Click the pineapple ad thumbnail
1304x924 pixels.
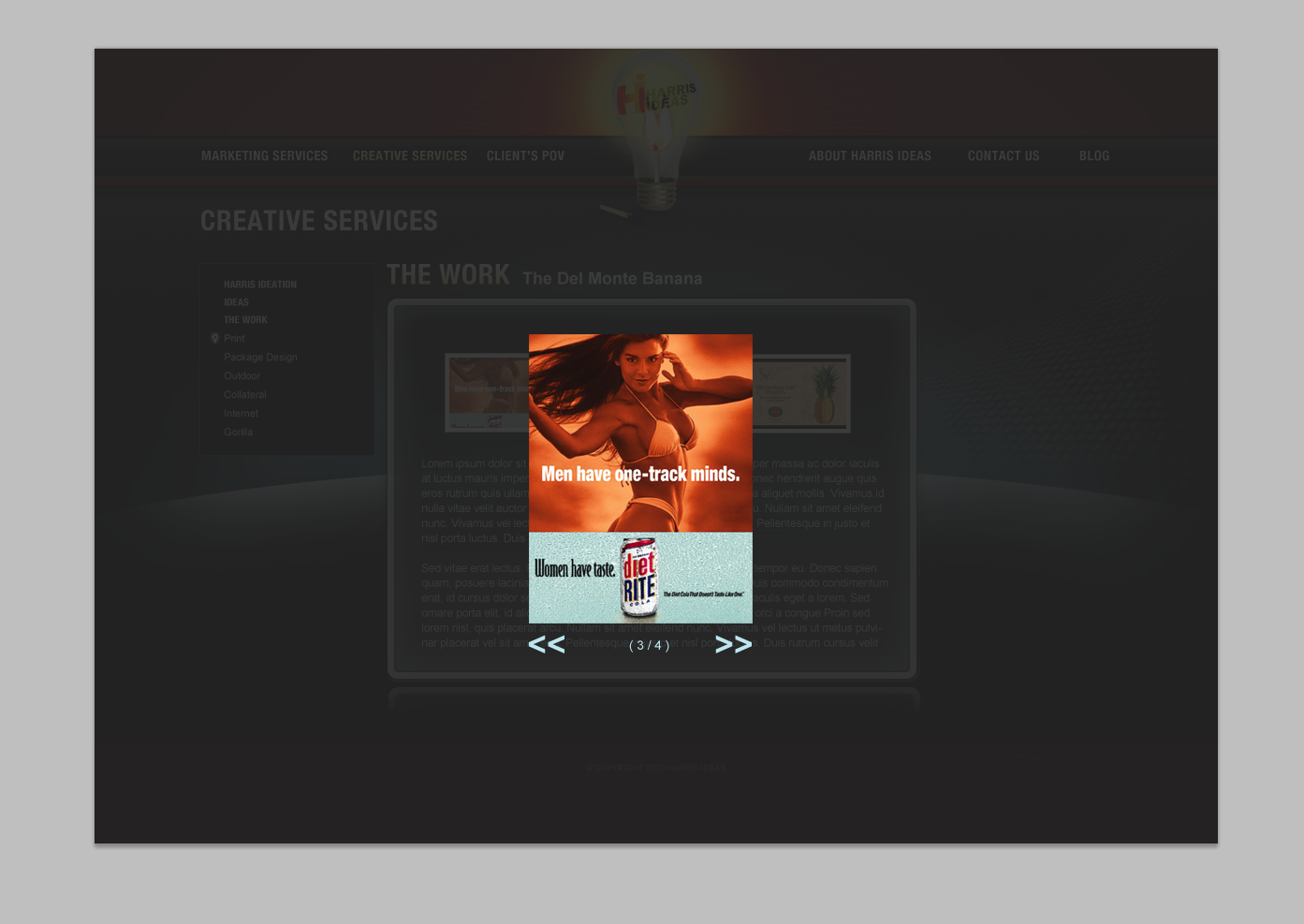click(x=801, y=393)
